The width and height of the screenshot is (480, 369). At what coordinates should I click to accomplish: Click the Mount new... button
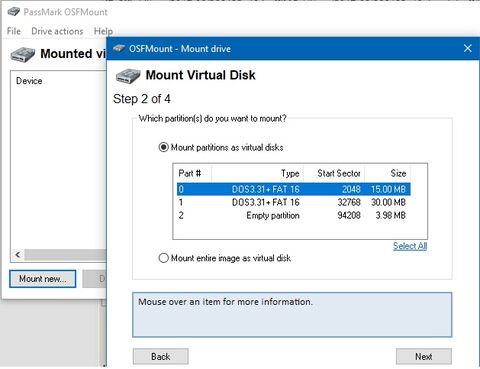tap(43, 279)
